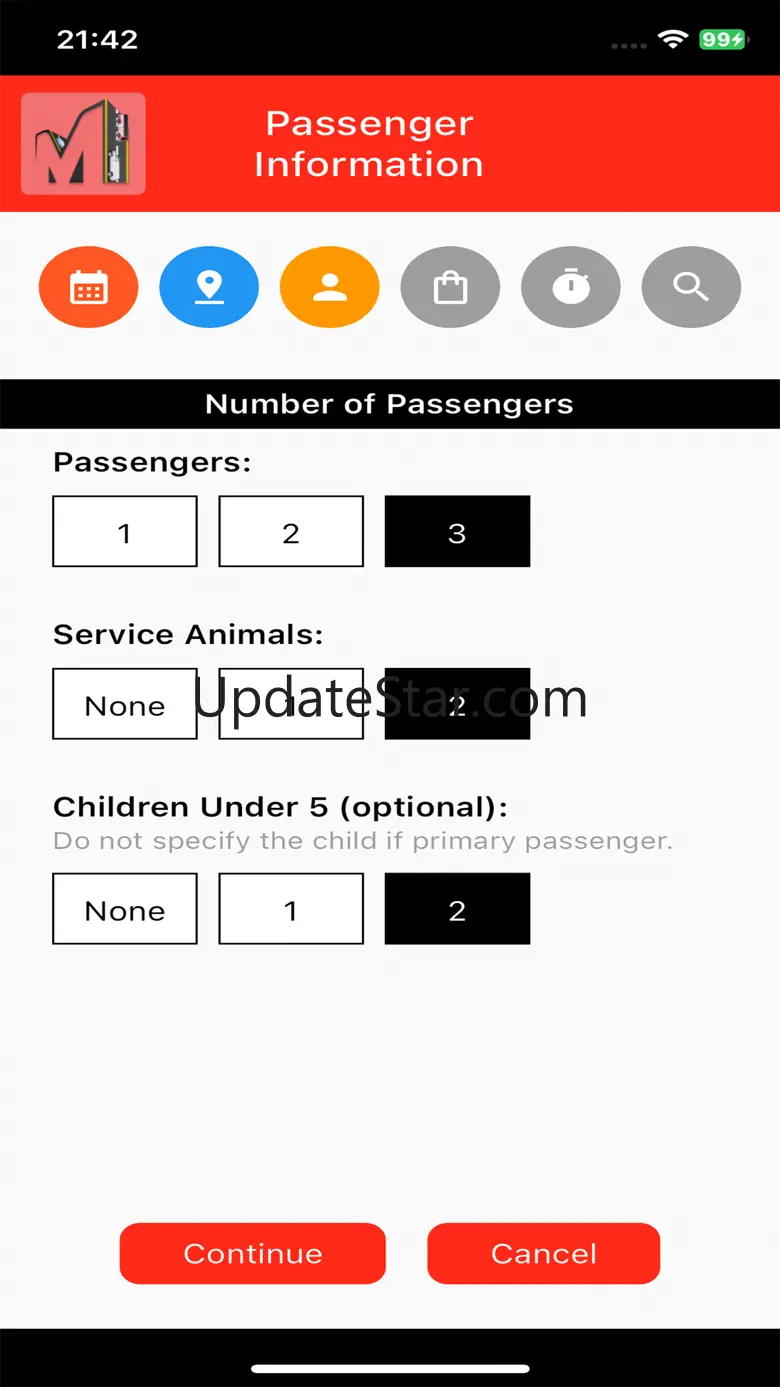Set Children Under 5 to None
The image size is (780, 1387).
click(125, 909)
